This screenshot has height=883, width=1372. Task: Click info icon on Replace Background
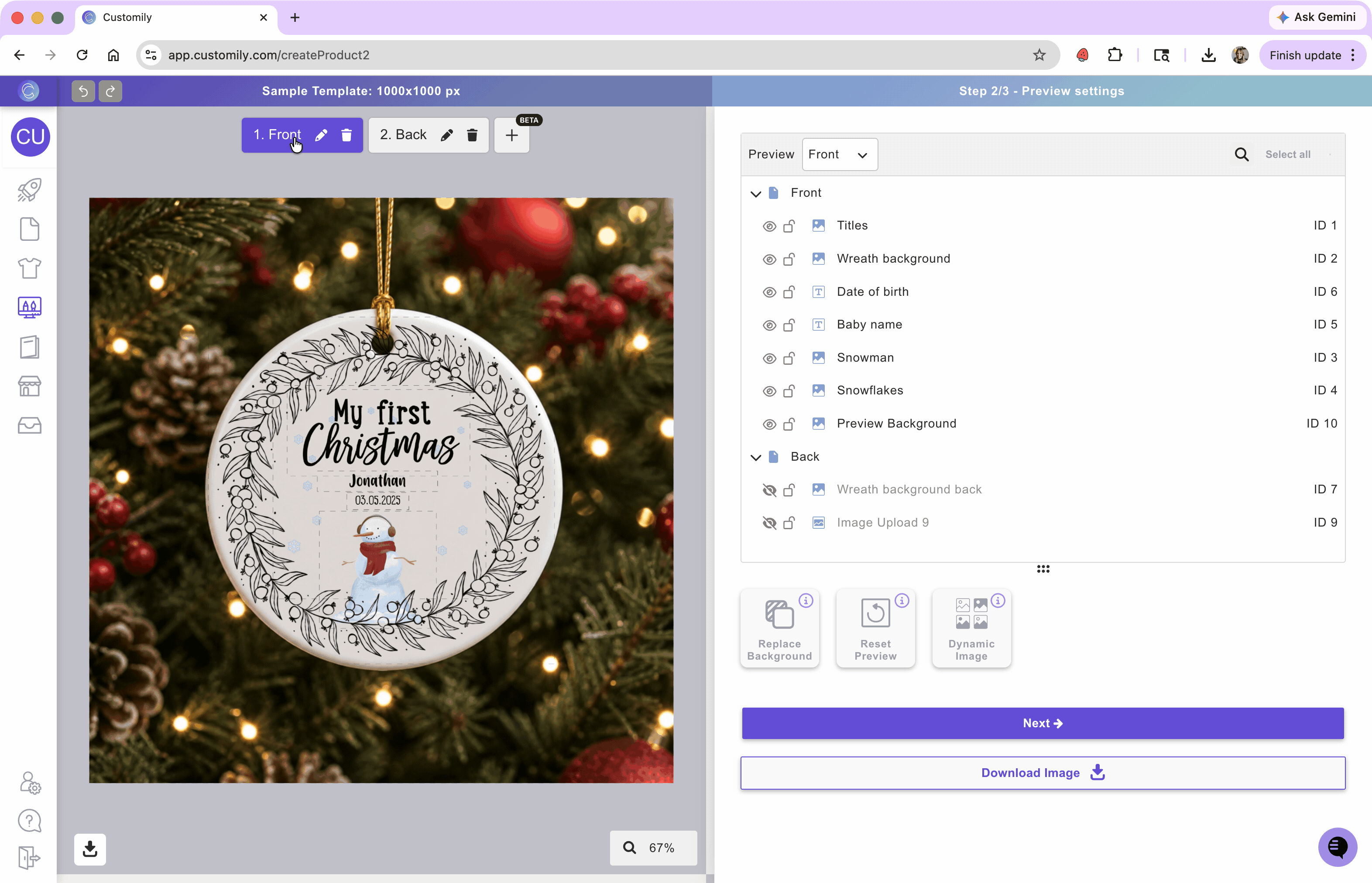click(806, 600)
